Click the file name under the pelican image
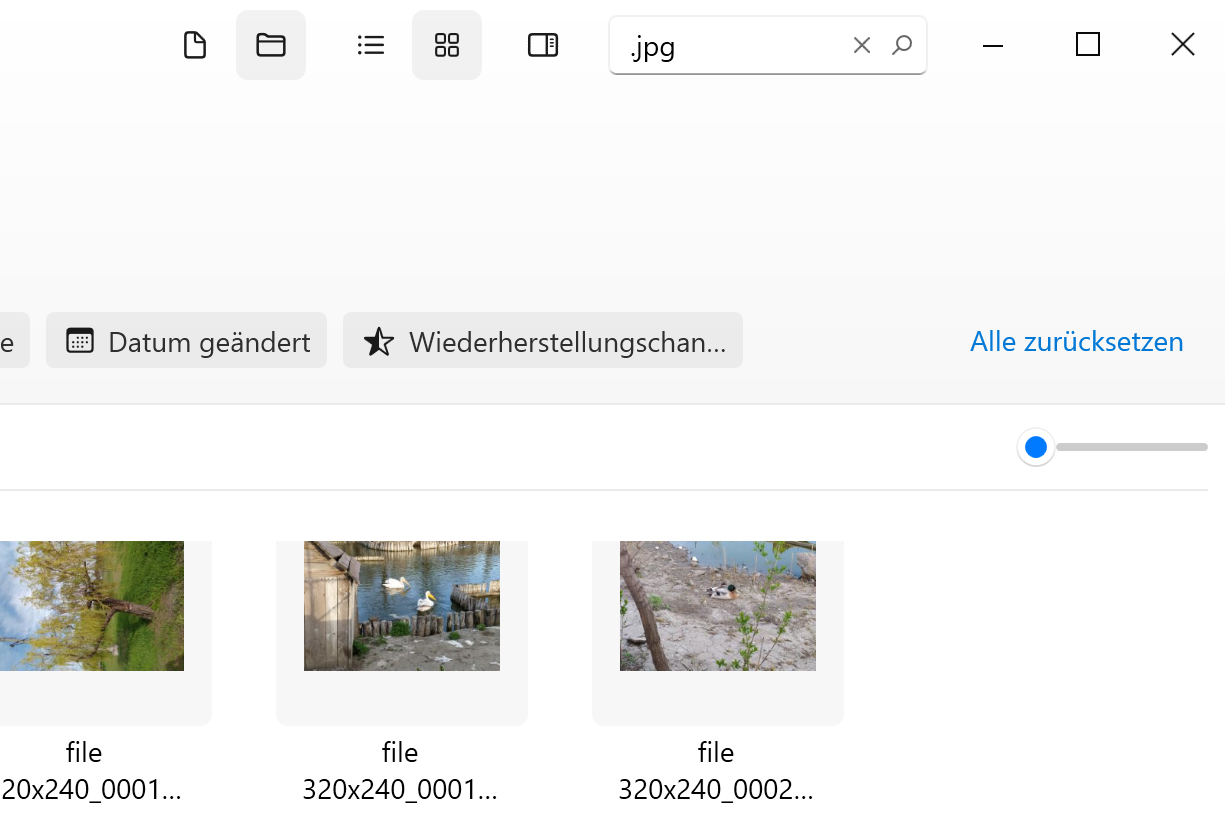 400,771
